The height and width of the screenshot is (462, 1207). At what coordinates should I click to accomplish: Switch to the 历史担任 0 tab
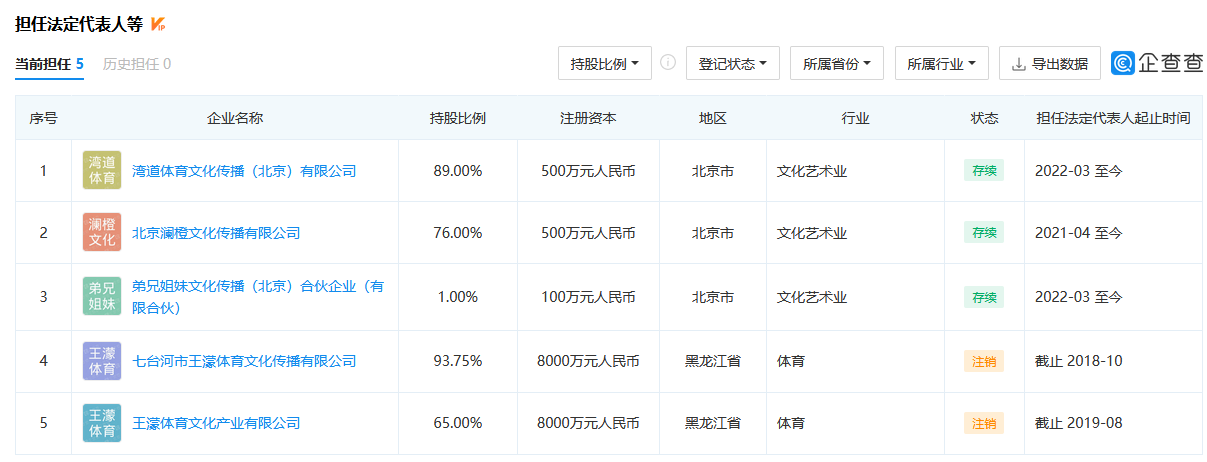coord(137,64)
